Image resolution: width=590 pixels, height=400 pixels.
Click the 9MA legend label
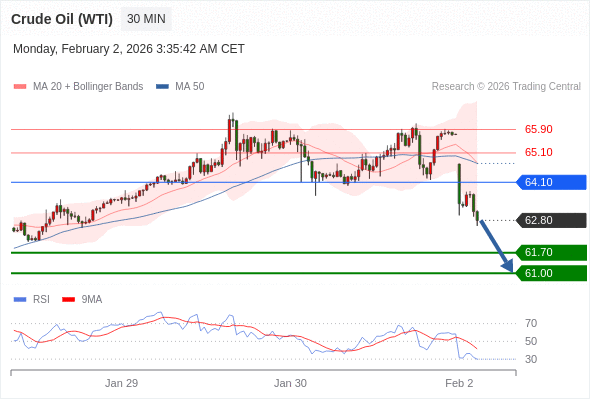point(92,300)
